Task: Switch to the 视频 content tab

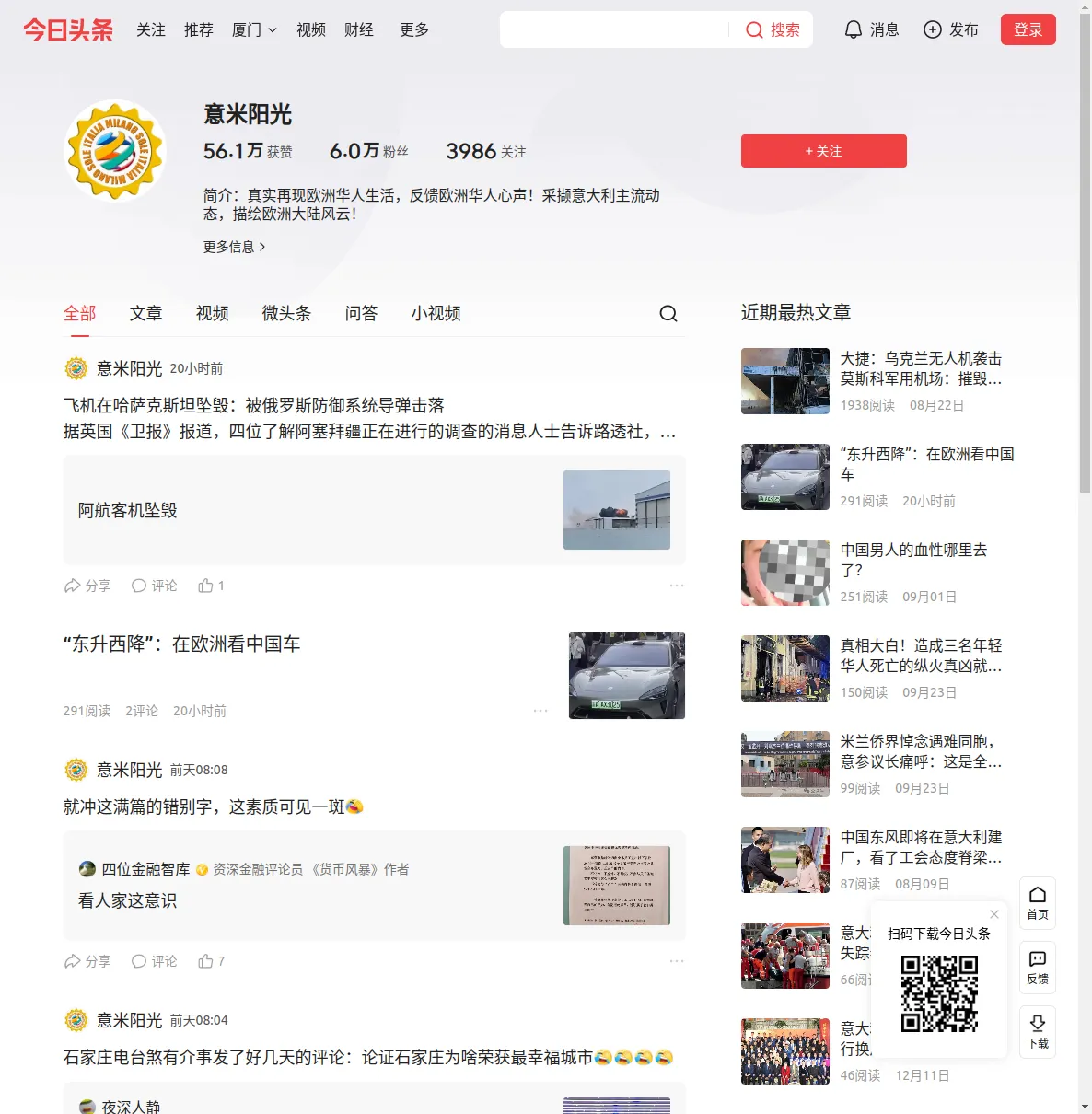Action: tap(213, 313)
